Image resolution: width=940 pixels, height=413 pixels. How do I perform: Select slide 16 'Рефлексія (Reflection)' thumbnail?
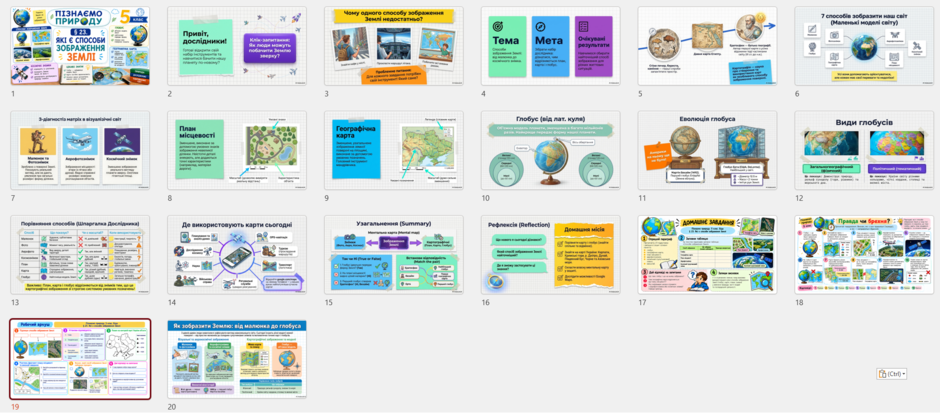pos(550,255)
